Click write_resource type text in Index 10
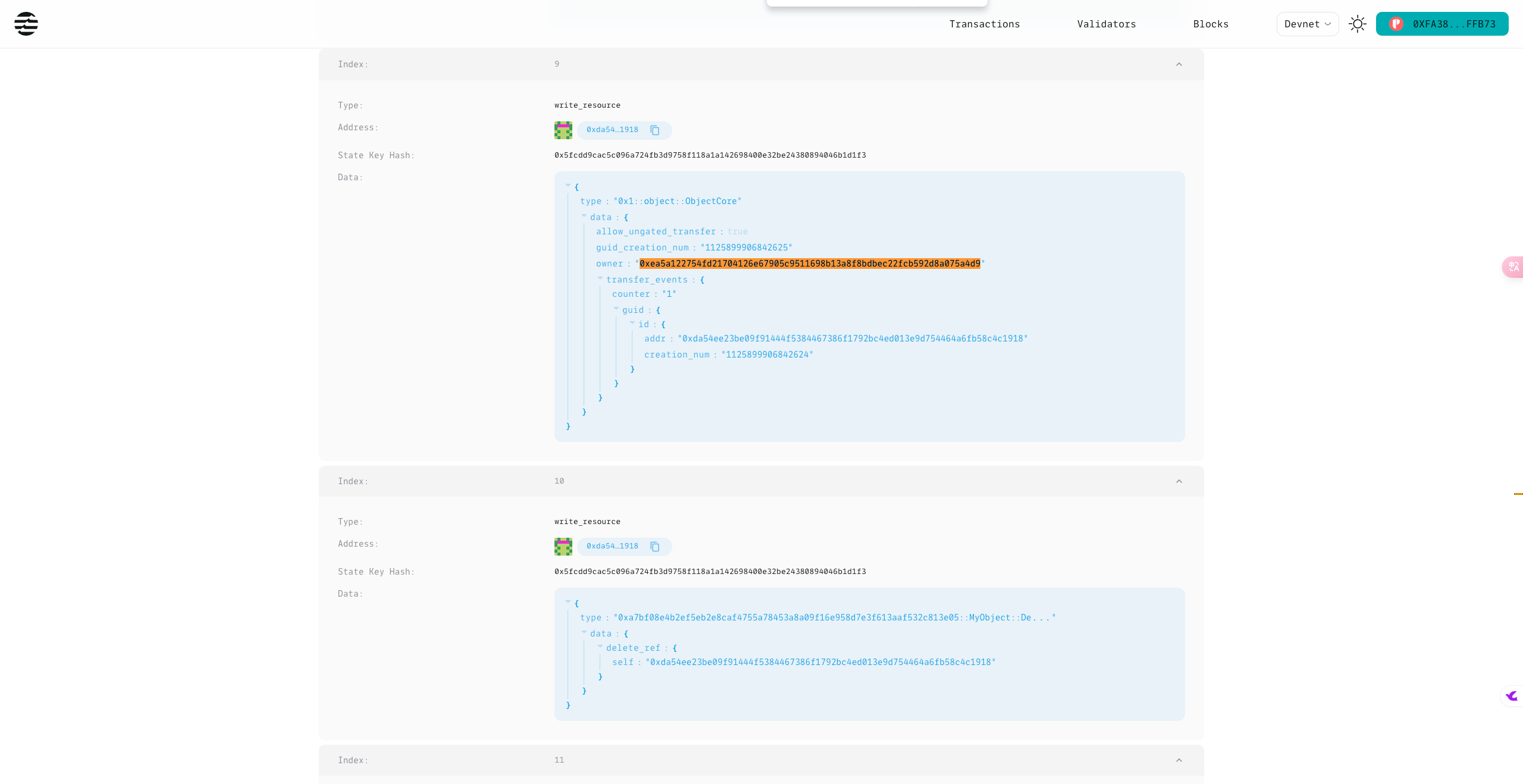The image size is (1523, 784). [x=587, y=522]
